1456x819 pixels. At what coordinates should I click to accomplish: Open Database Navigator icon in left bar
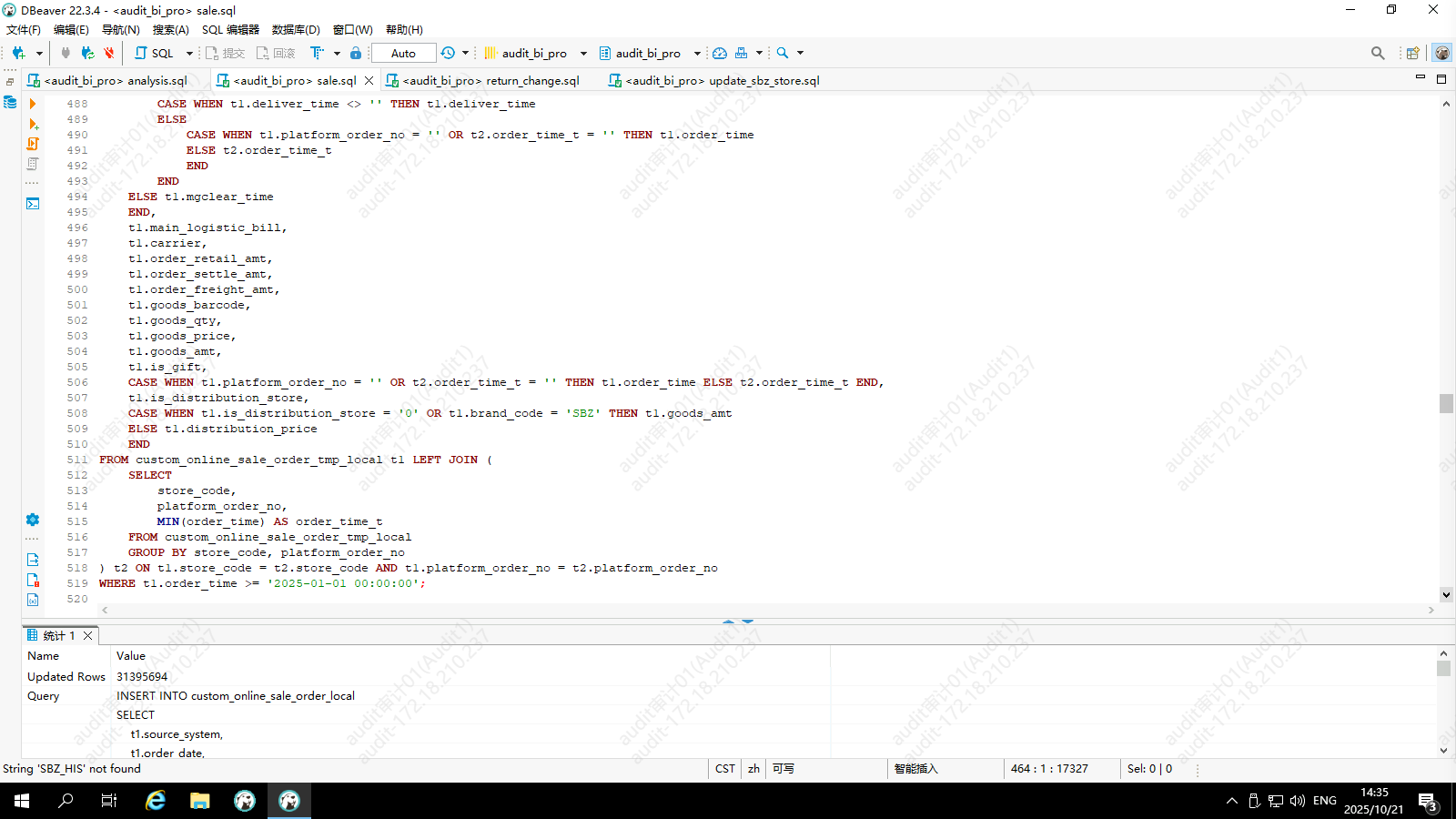click(10, 102)
